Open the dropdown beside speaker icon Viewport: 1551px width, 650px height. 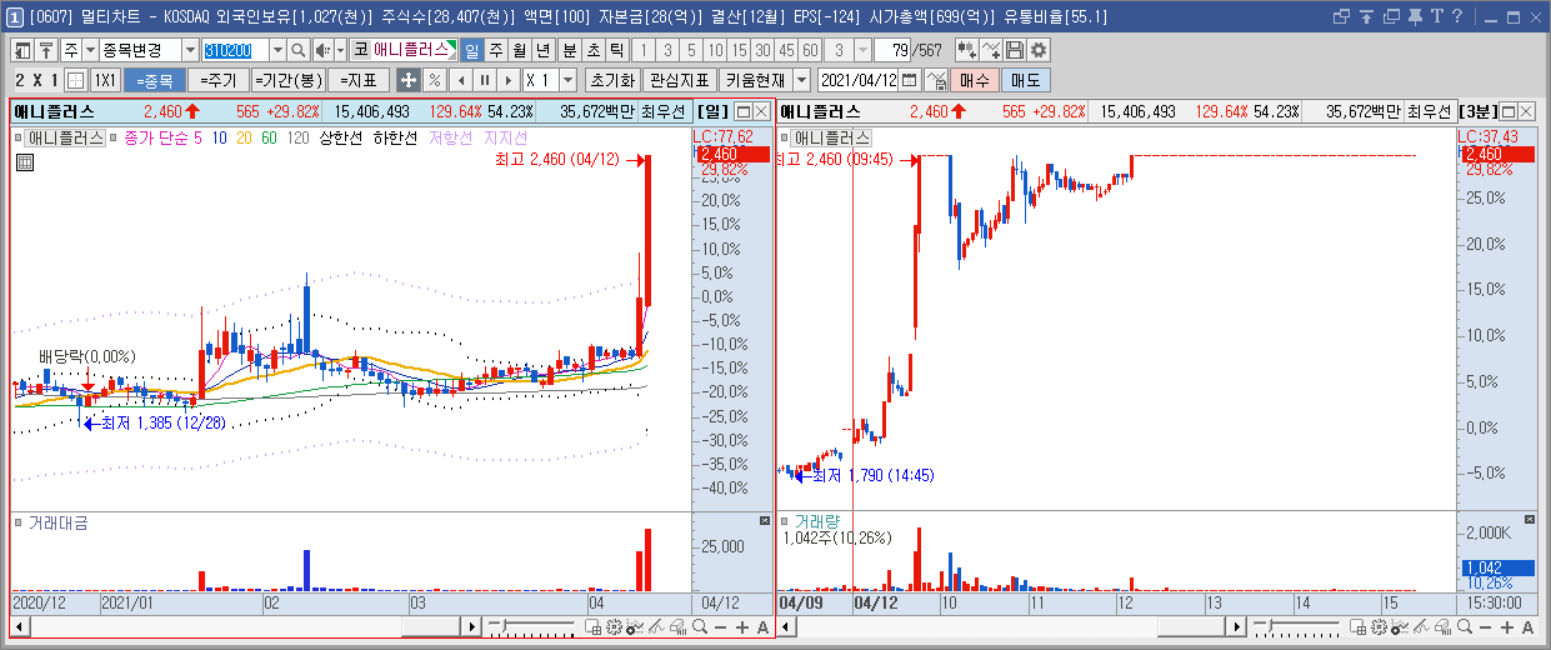(x=340, y=50)
